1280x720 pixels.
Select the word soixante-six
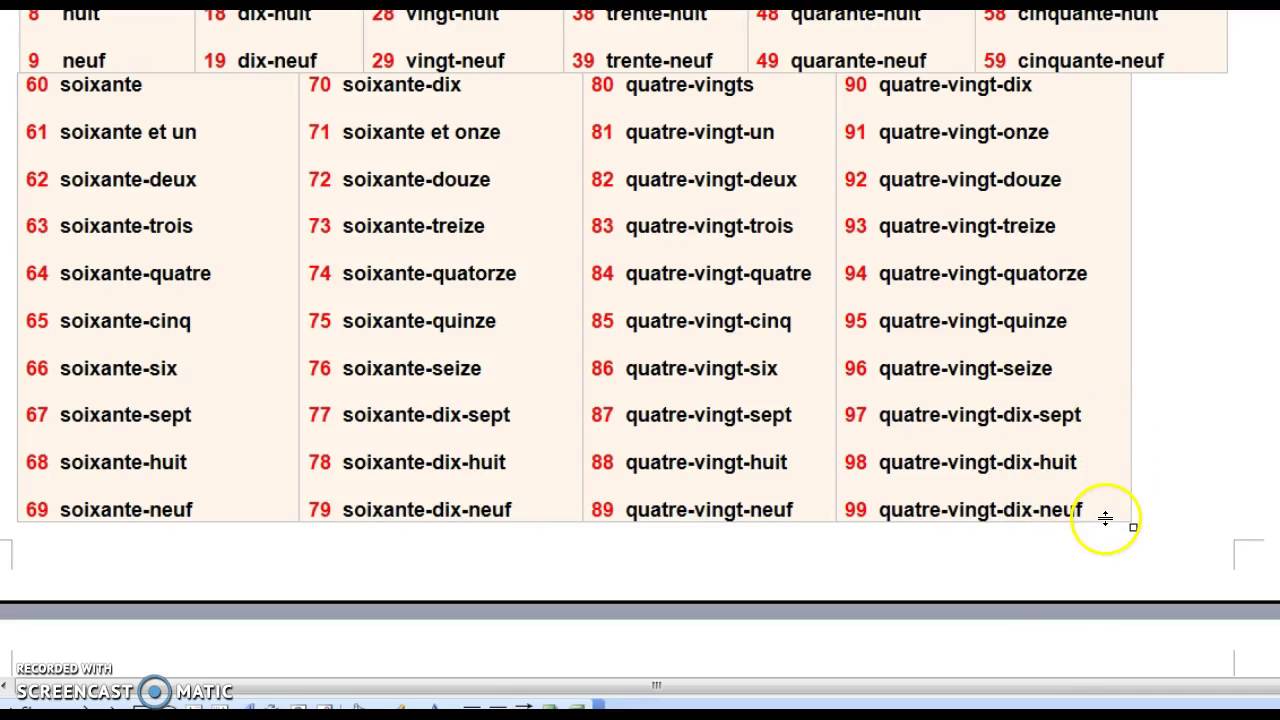pos(118,368)
